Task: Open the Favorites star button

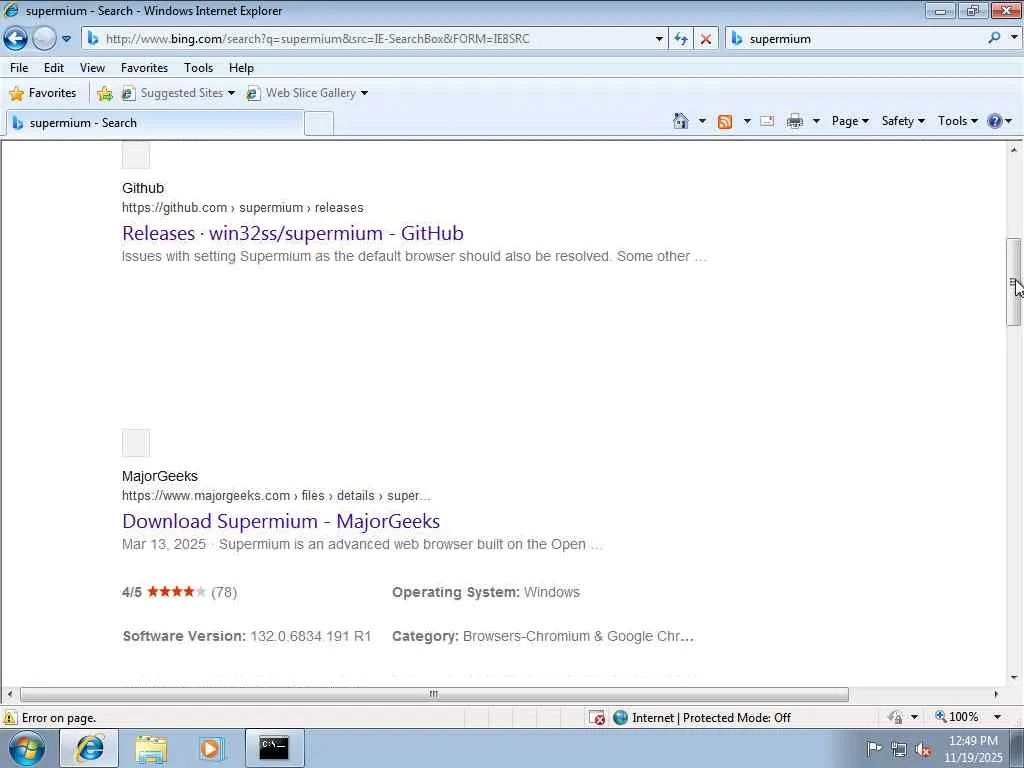Action: 42,93
